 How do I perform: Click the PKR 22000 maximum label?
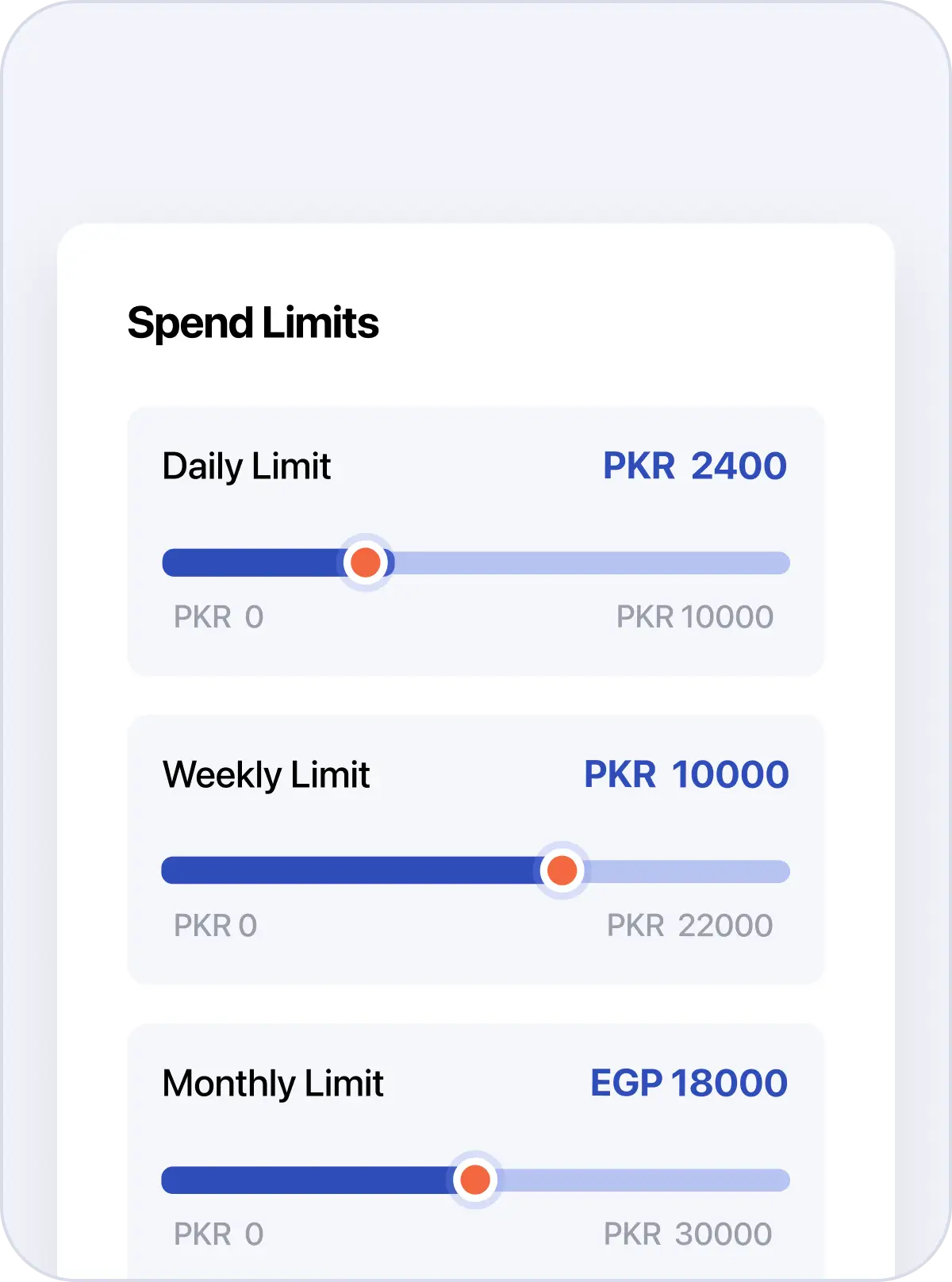689,925
